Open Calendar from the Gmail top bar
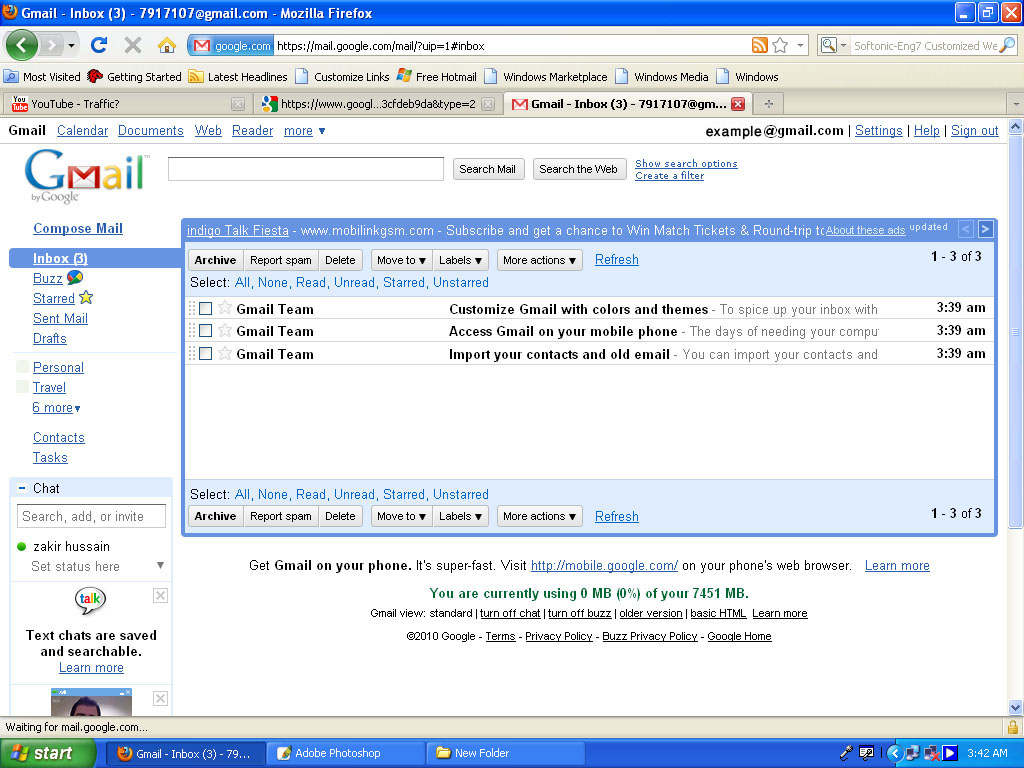Viewport: 1024px width, 768px height. tap(82, 131)
